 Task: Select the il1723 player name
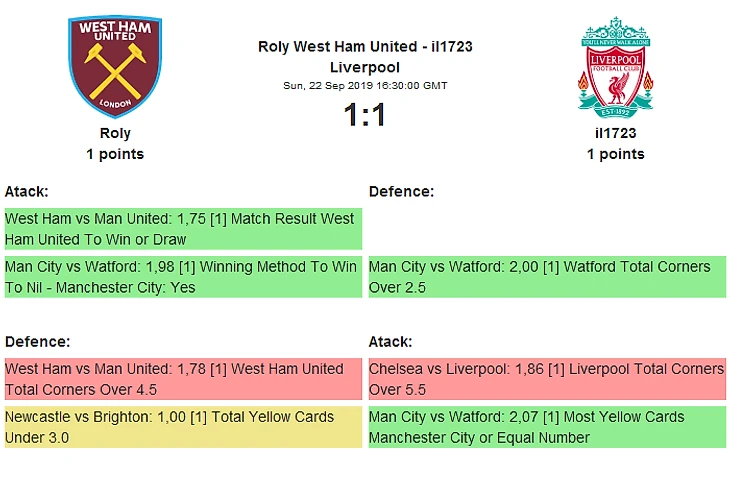[x=615, y=133]
